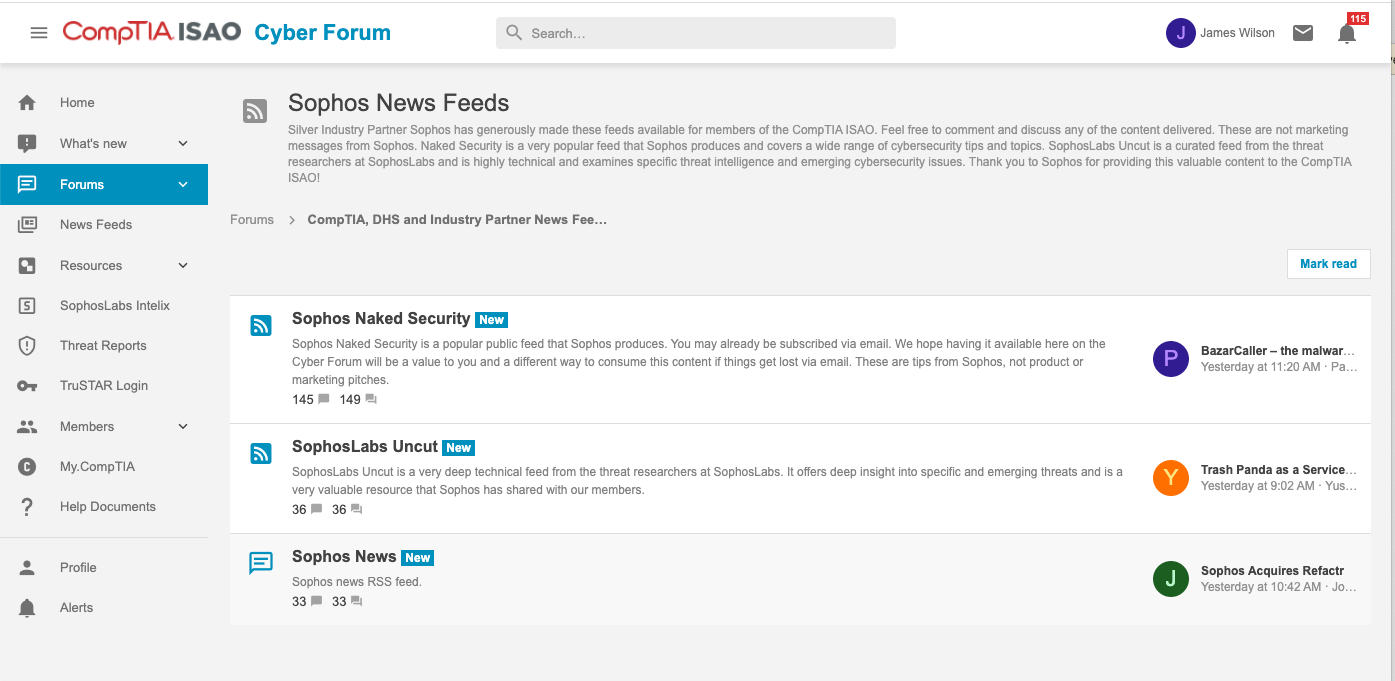The height and width of the screenshot is (681, 1395).
Task: Click the Help Documents question mark icon
Action: pos(27,507)
